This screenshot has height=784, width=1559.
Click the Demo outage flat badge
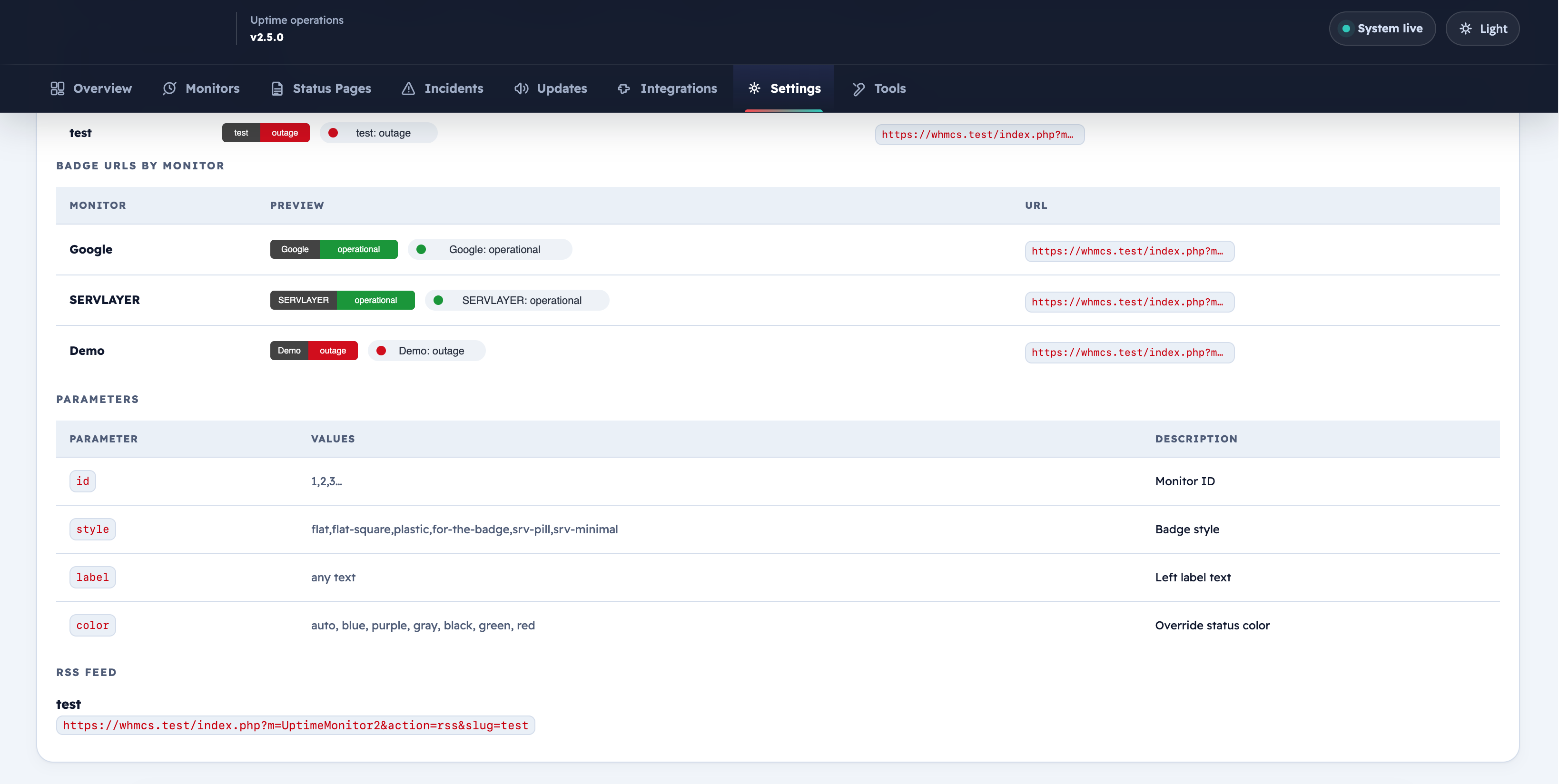[x=314, y=351]
